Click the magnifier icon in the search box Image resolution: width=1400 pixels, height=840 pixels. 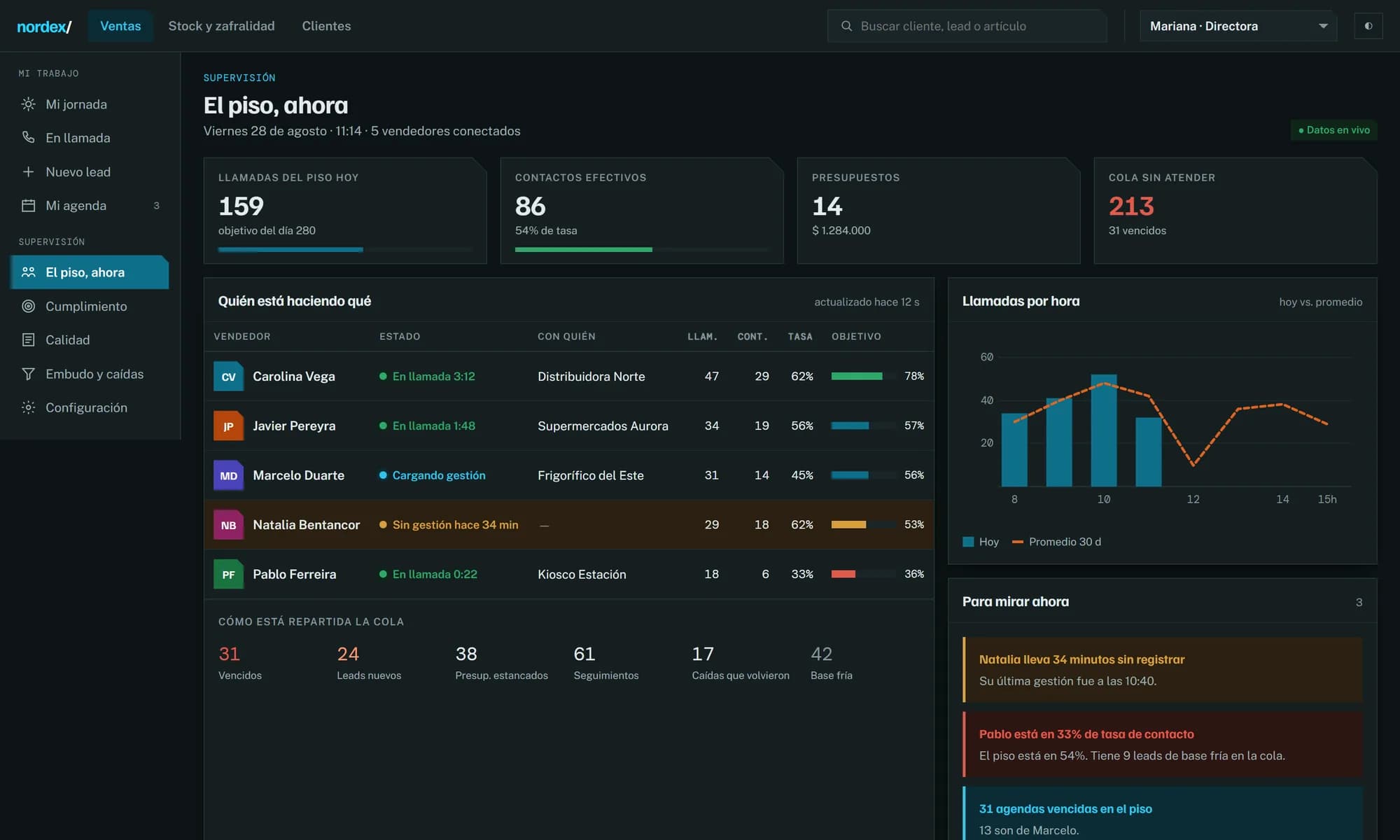846,26
